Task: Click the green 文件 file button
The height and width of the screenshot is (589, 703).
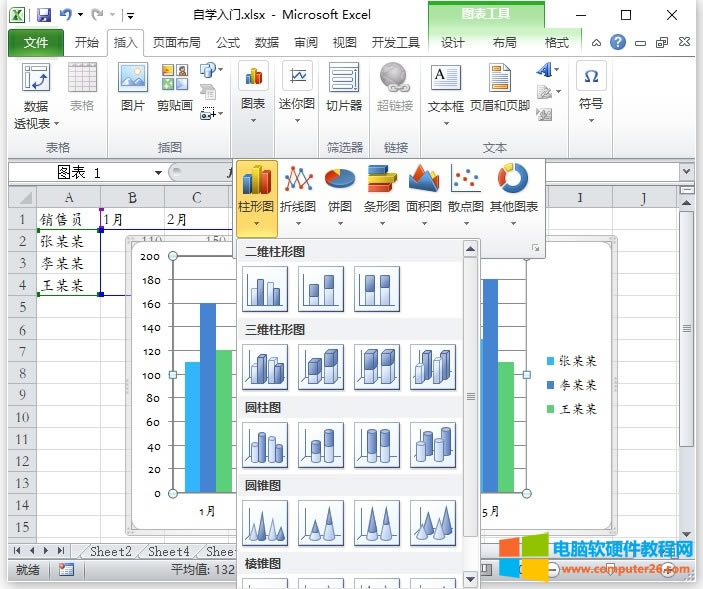Action: (36, 43)
